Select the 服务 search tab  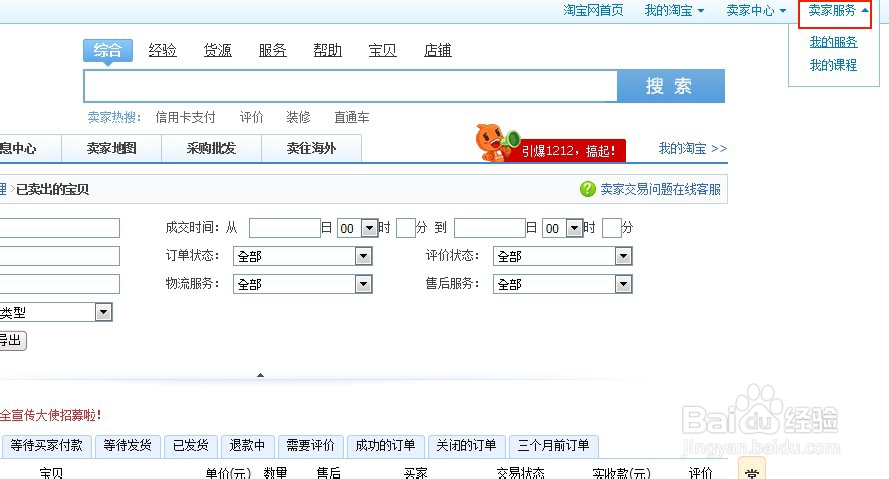click(x=273, y=50)
